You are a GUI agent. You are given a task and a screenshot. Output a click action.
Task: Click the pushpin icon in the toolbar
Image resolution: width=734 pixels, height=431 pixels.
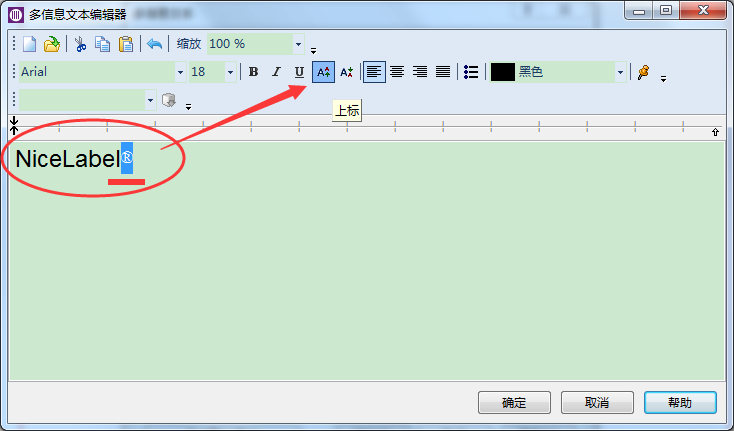click(x=644, y=72)
